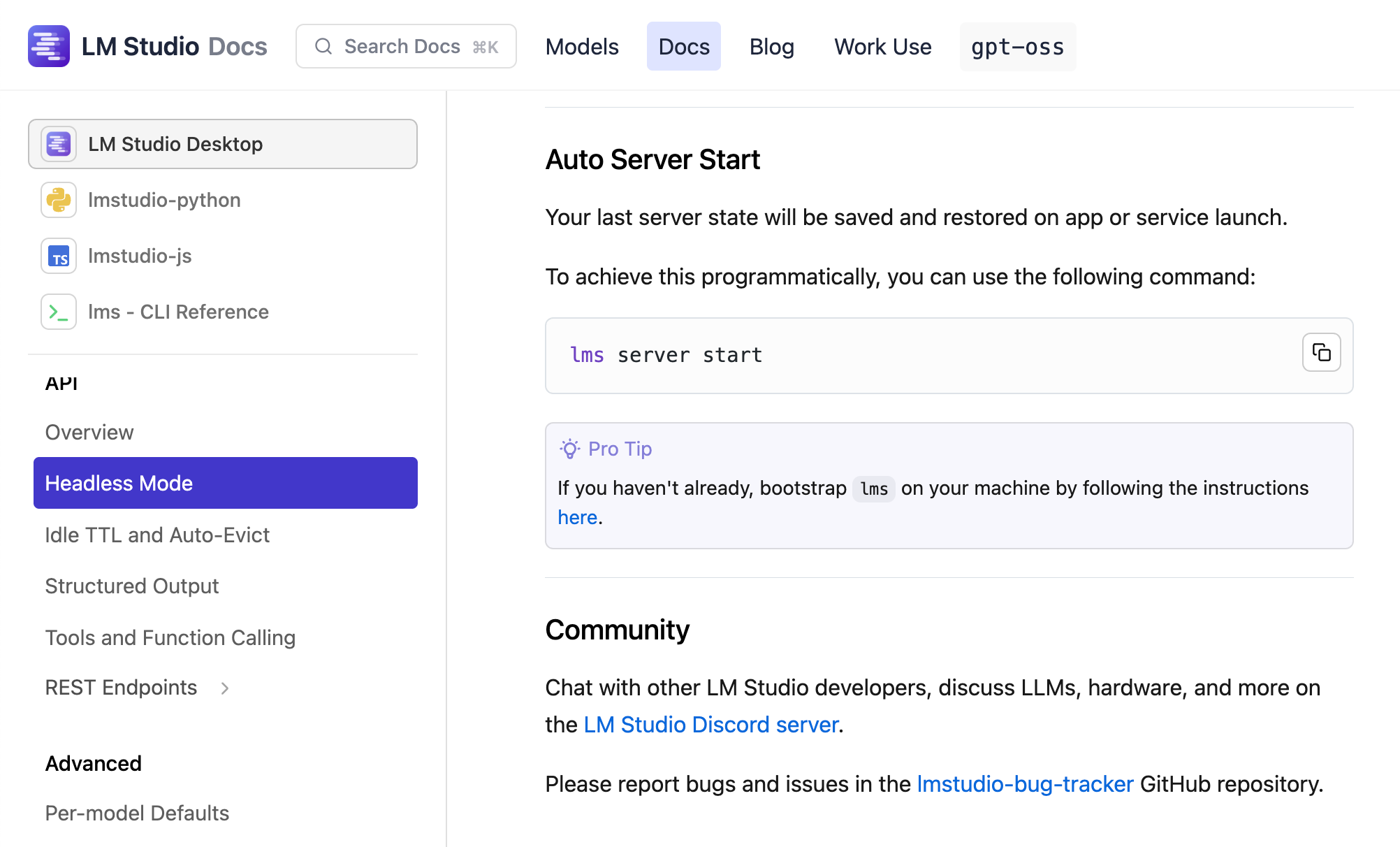Screen dimensions: 1400x847
Task: Open the Models nav item
Action: 582,46
